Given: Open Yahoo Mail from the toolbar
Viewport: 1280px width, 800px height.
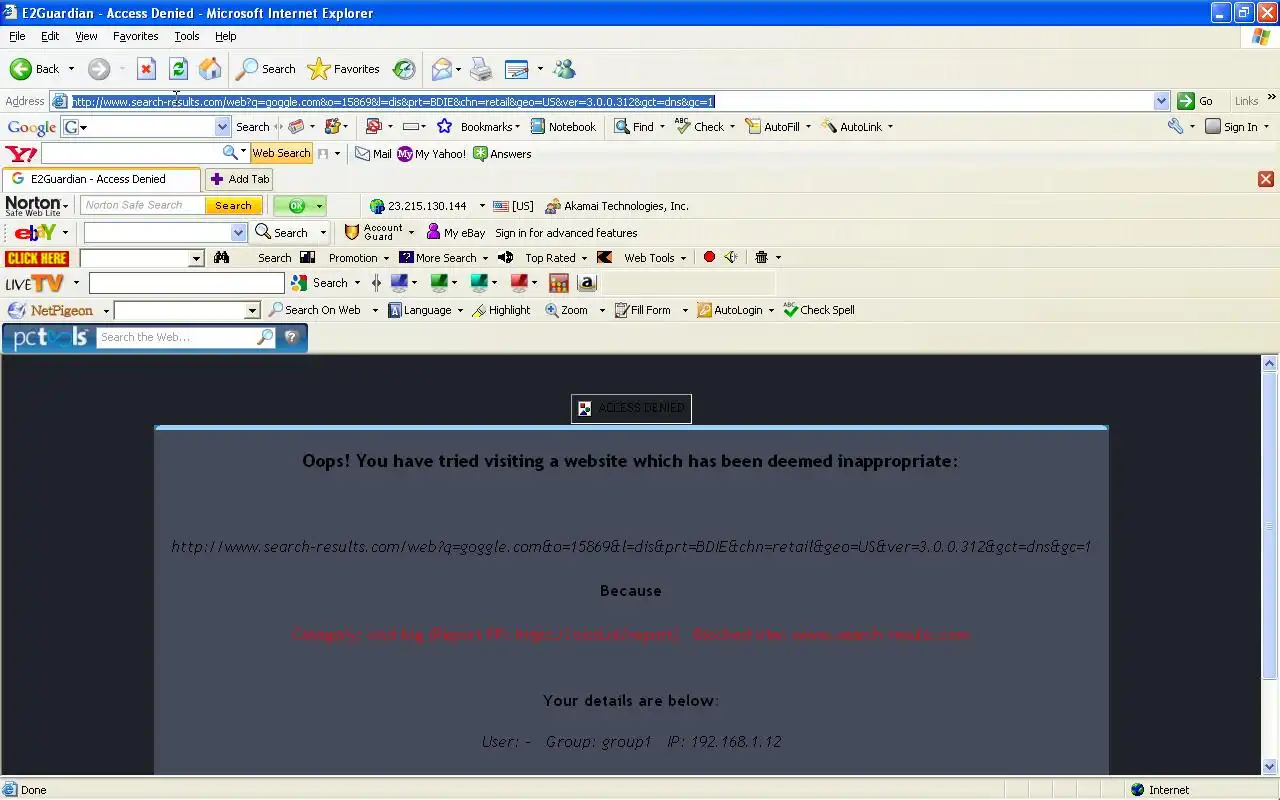Looking at the screenshot, I should [373, 154].
